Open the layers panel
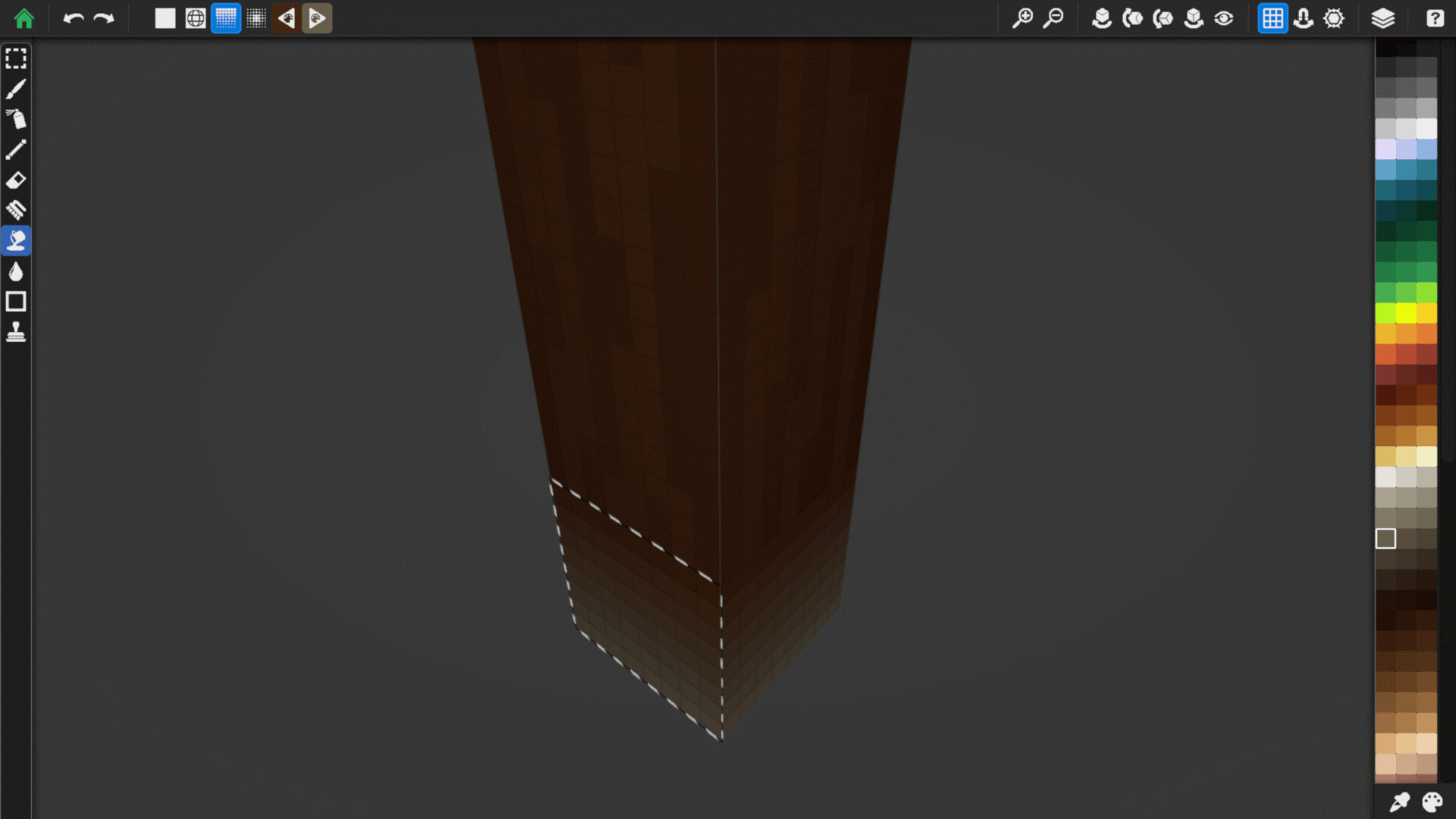 [1383, 18]
